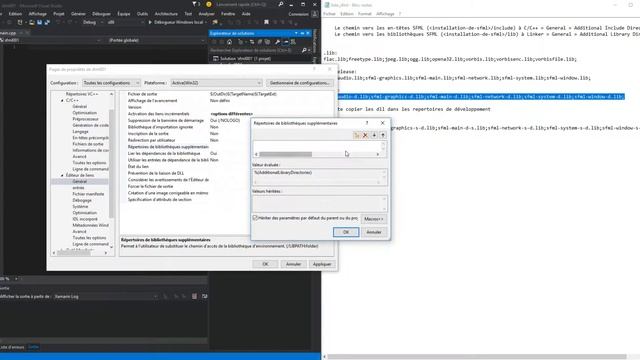Open the Macros>> panel

click(373, 219)
